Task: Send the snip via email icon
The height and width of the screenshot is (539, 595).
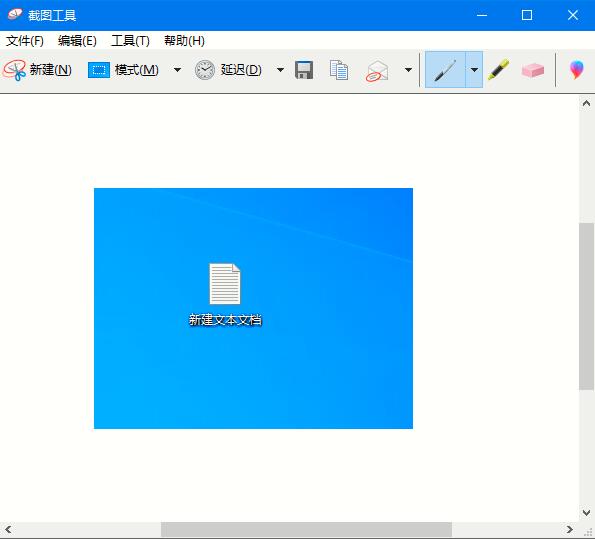Action: [x=377, y=71]
